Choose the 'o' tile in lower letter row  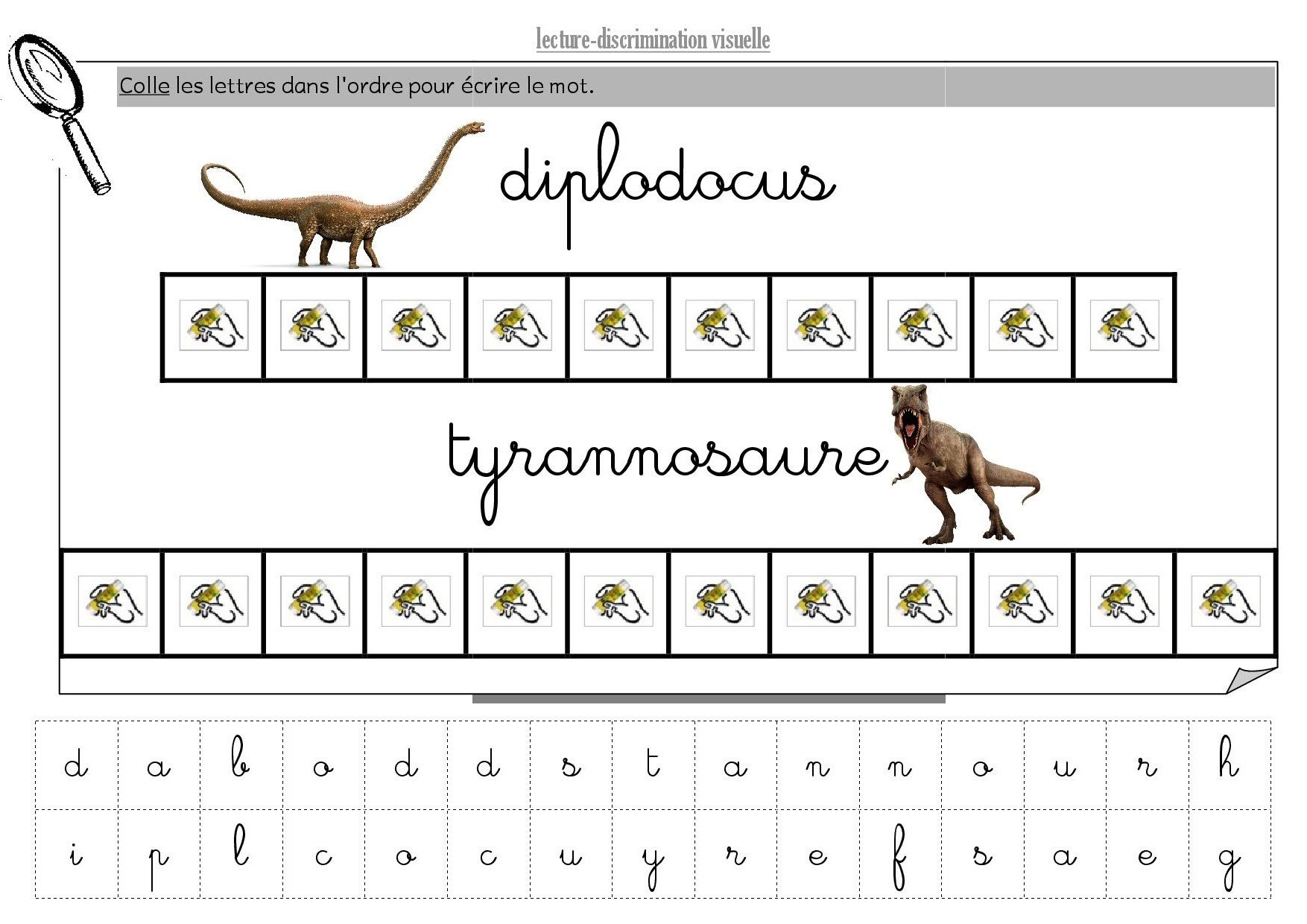tap(406, 853)
